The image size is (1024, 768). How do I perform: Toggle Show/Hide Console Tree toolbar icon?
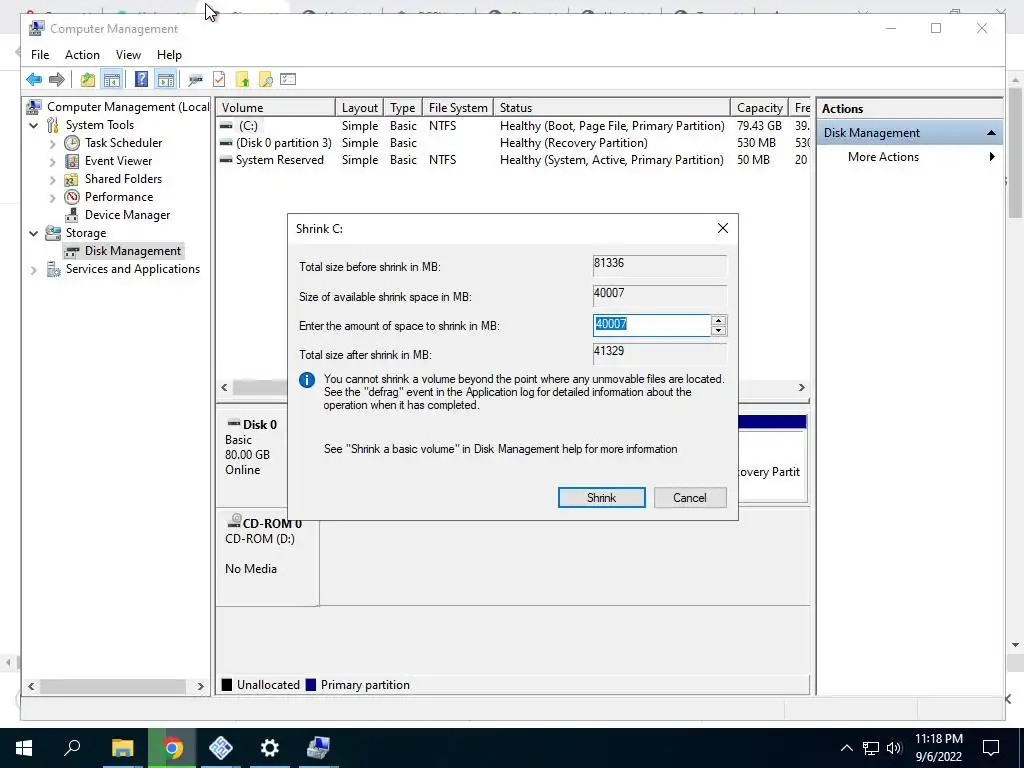(x=112, y=80)
